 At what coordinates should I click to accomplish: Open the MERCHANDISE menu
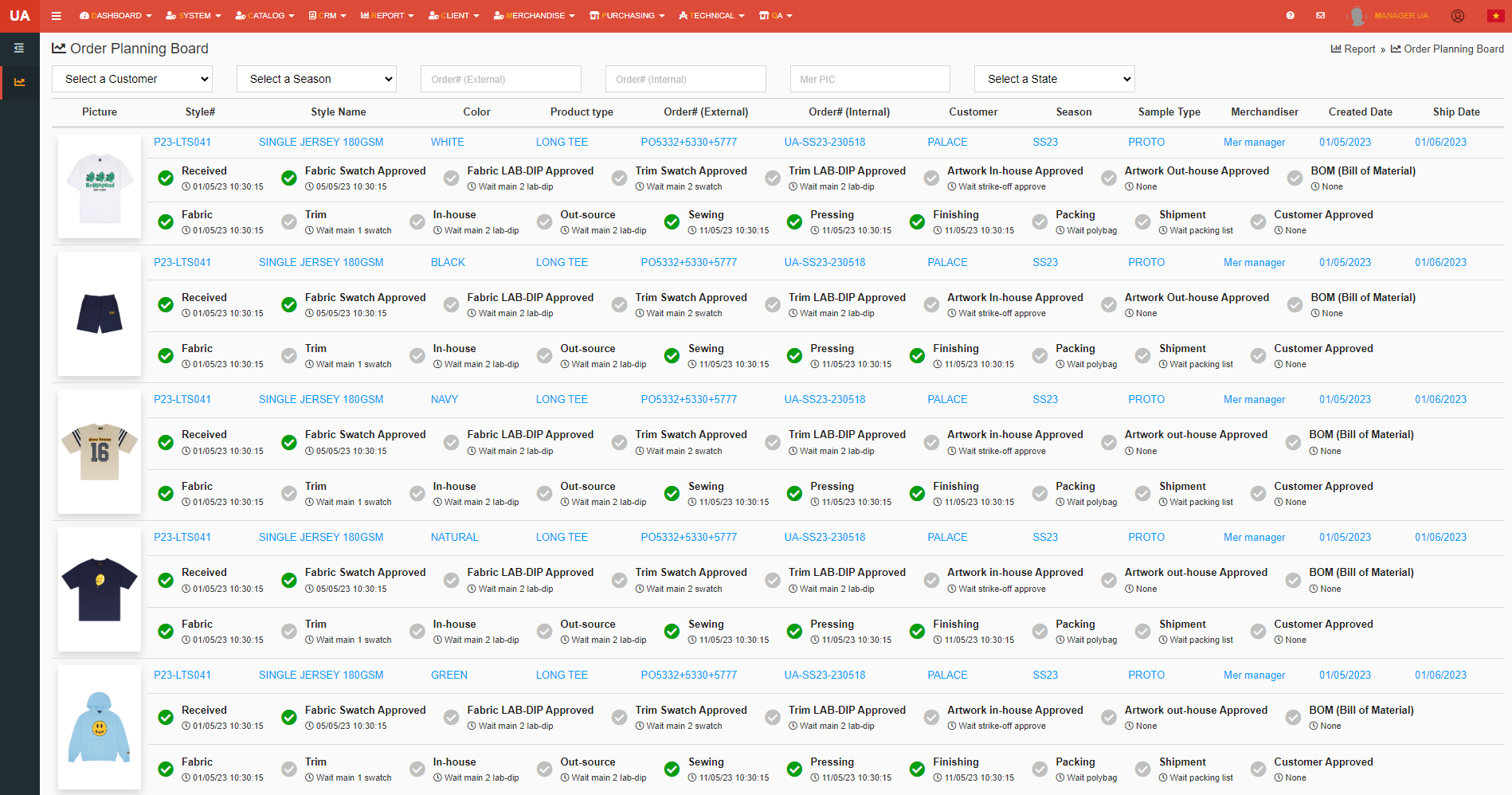534,16
